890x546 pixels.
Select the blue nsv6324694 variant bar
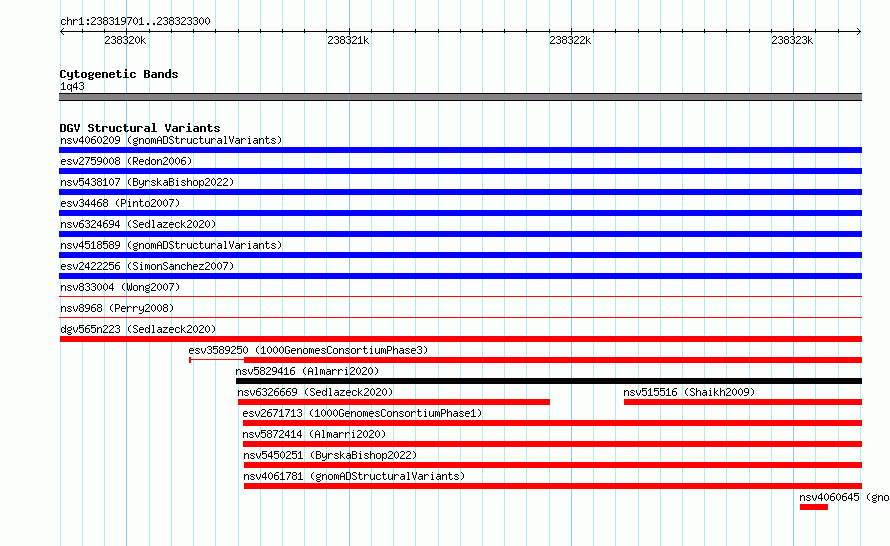point(460,234)
